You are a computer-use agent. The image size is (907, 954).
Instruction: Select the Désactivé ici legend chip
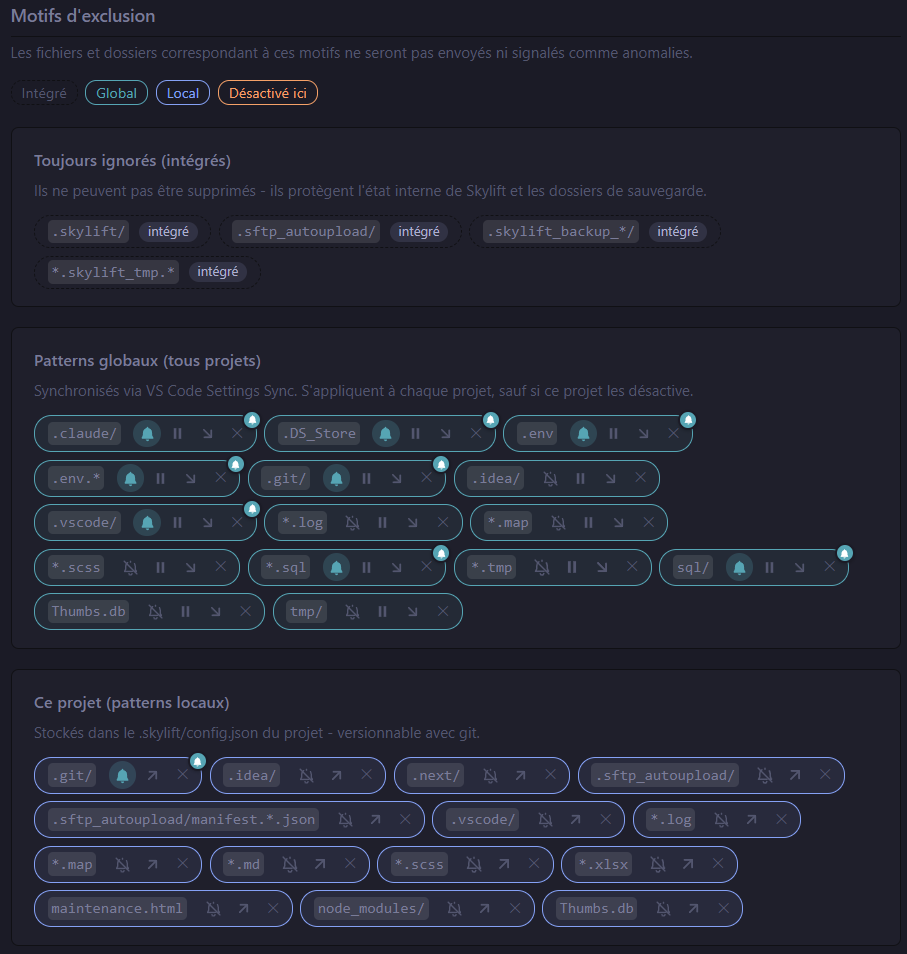pyautogui.click(x=268, y=93)
